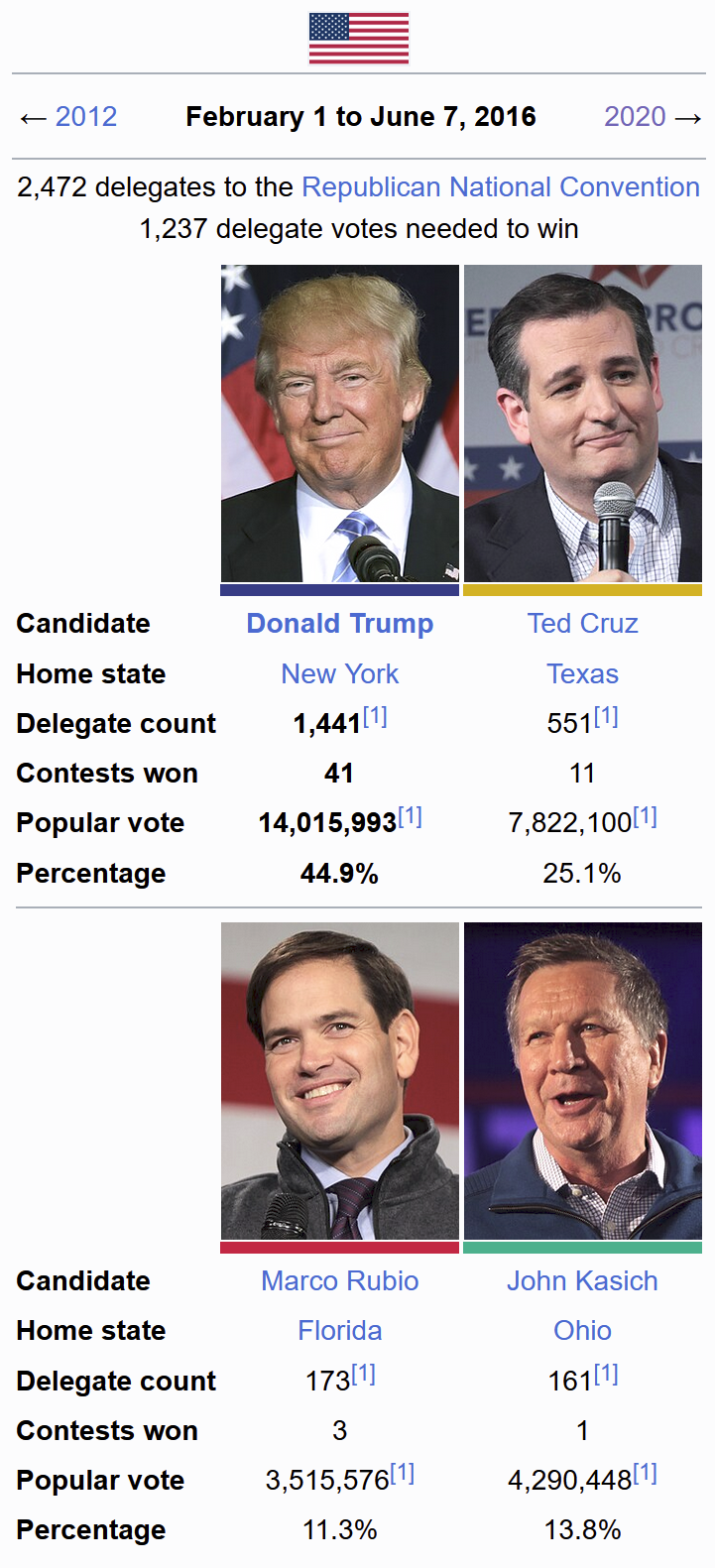Viewport: 715px width, 1568px height.
Task: Open John Kasich's portrait photo
Action: pos(583,1081)
